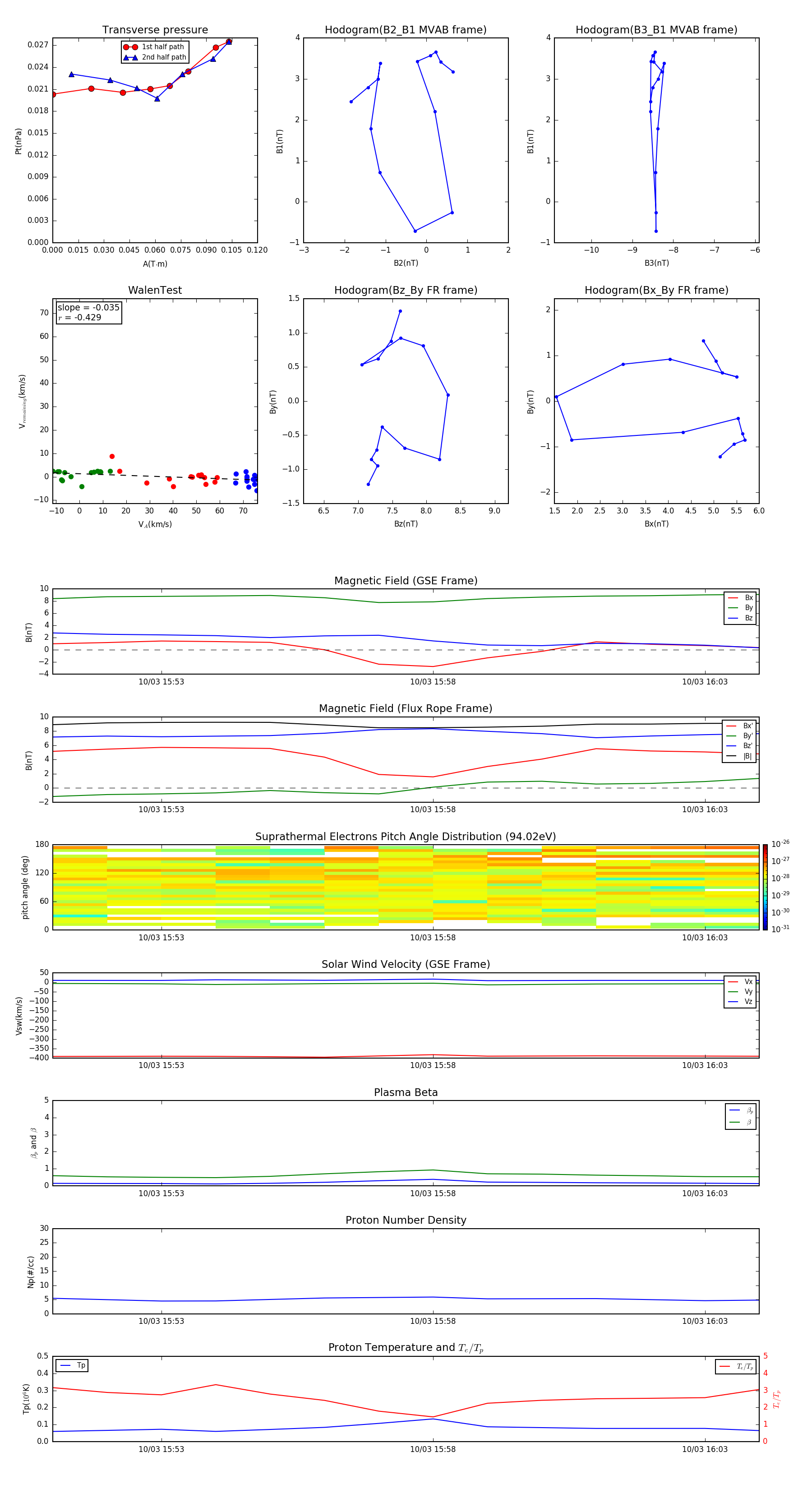Click the 'r = -0.429' annotation
This screenshot has width=812, height=1489.
click(80, 317)
